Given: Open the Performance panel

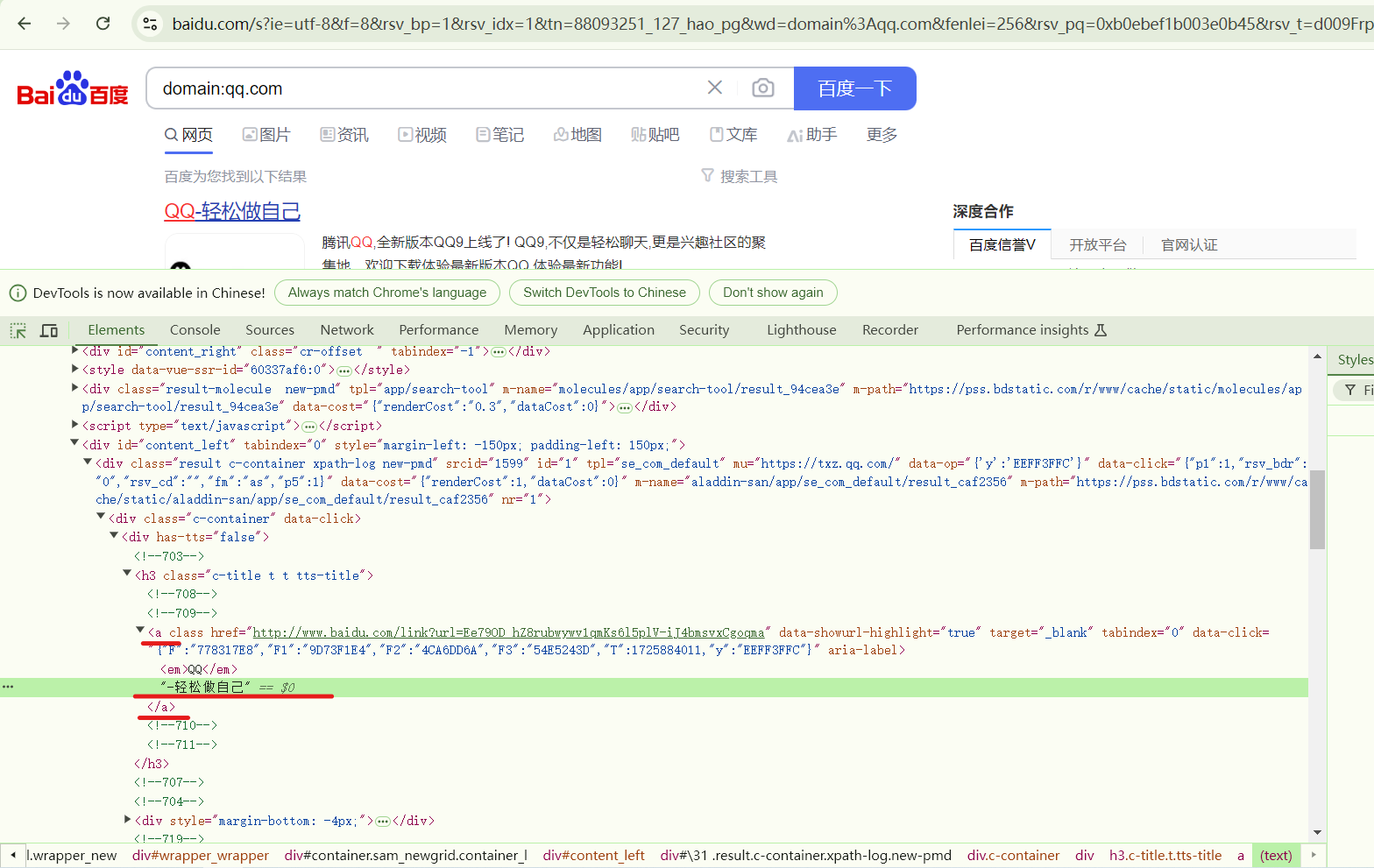Looking at the screenshot, I should point(439,330).
